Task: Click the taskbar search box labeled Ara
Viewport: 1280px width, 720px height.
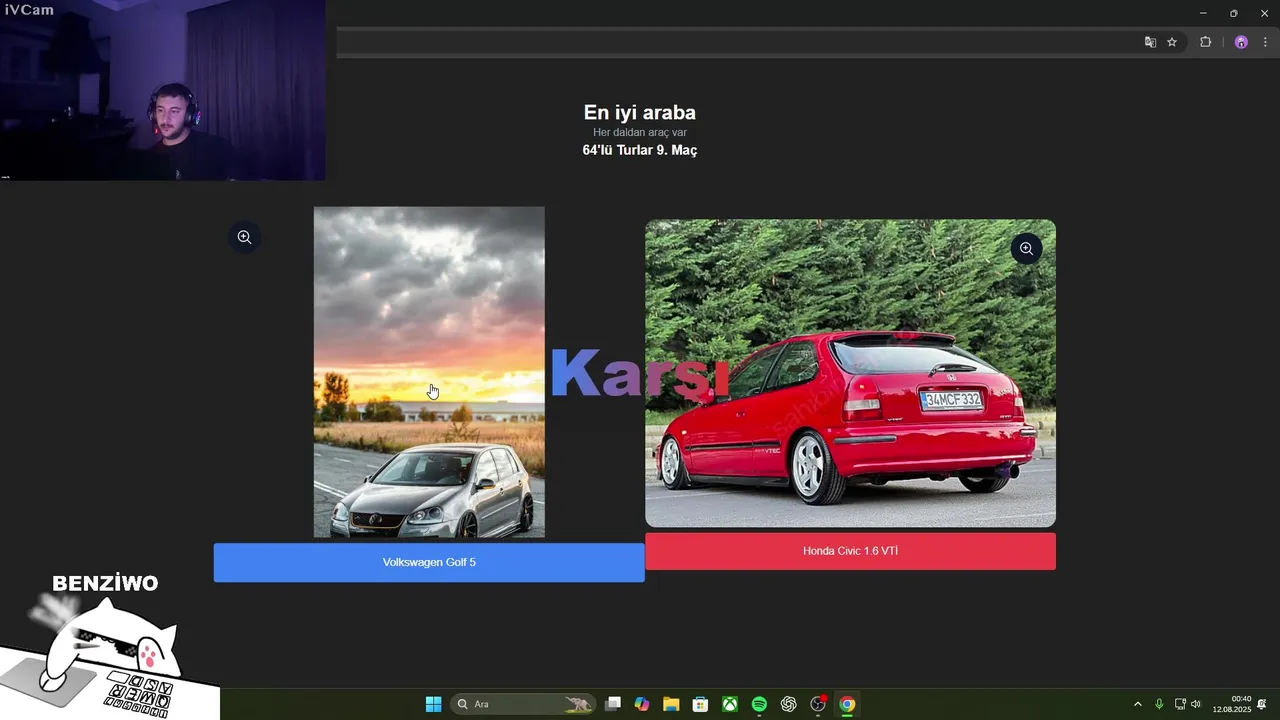Action: pyautogui.click(x=523, y=704)
